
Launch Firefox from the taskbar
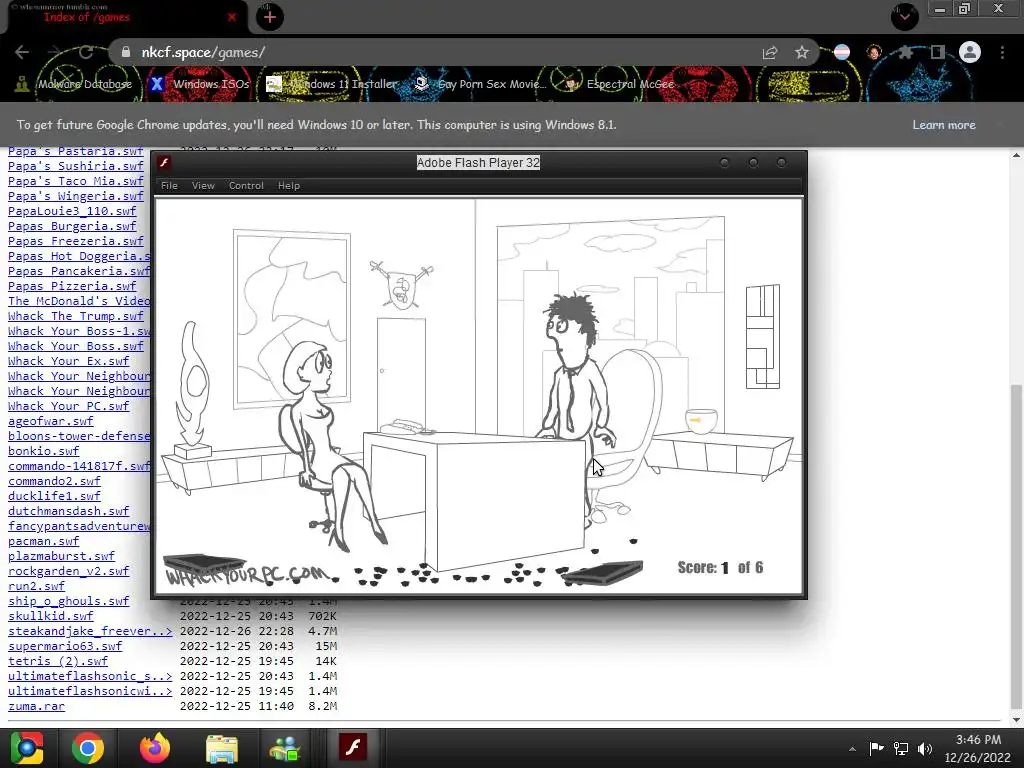(155, 748)
